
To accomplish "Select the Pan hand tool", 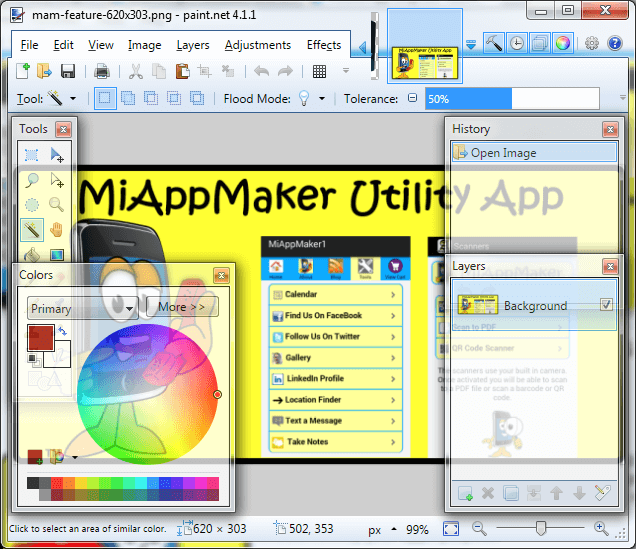I will [x=57, y=230].
